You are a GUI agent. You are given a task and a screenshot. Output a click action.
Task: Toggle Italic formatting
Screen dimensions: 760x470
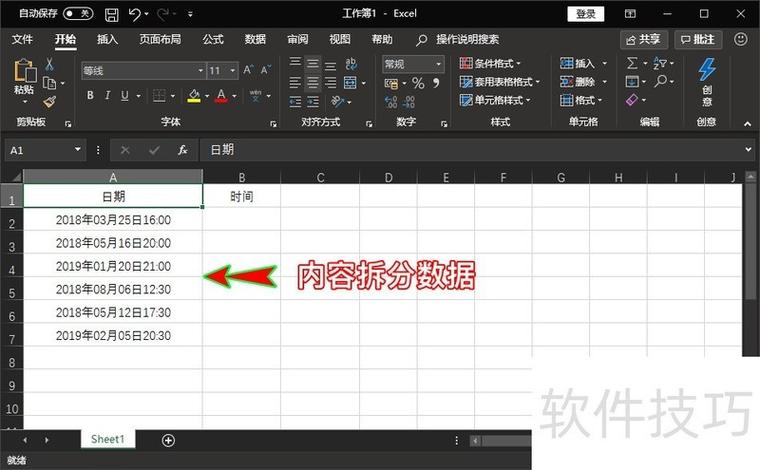click(108, 96)
